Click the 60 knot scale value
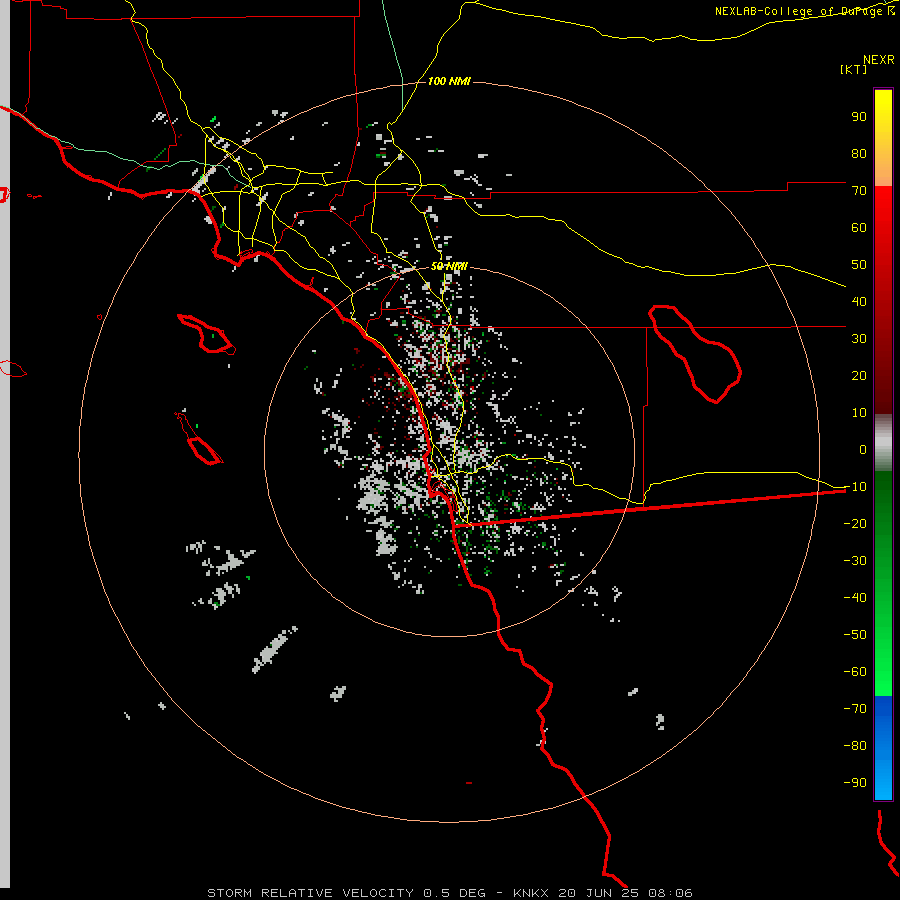The width and height of the screenshot is (900, 900). point(859,228)
